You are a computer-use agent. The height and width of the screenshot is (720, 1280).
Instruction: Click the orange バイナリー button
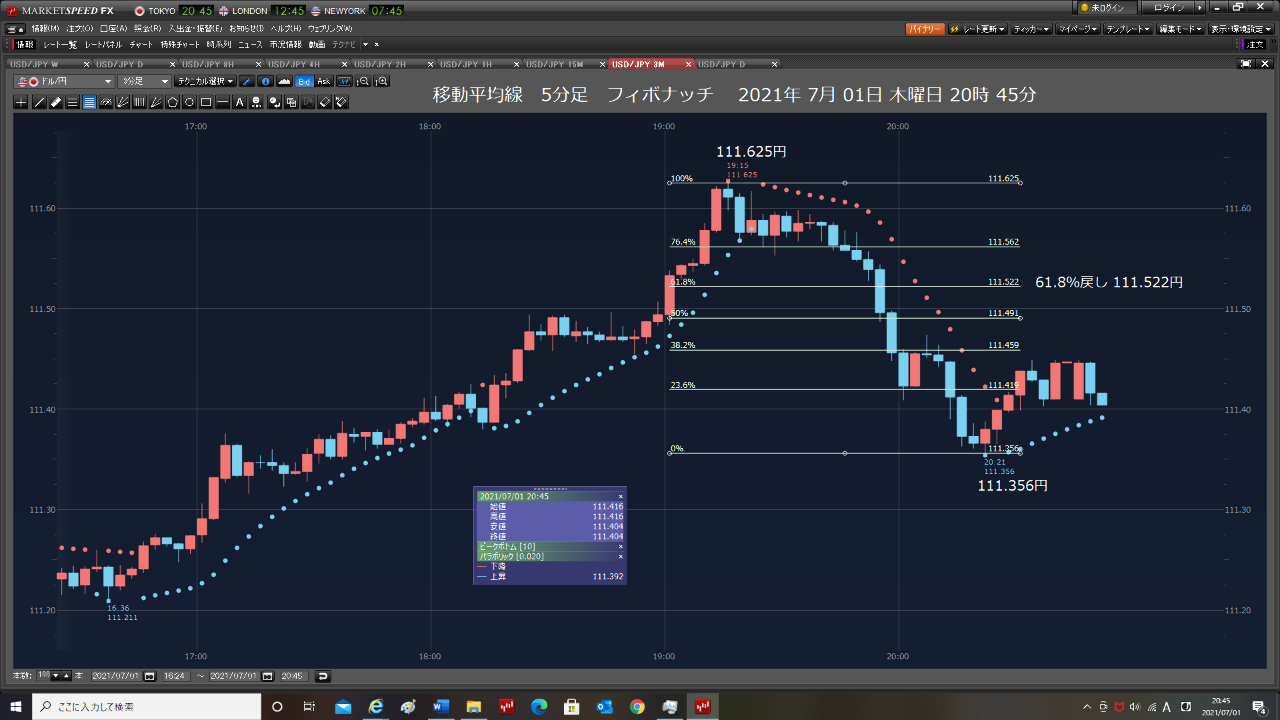coord(924,29)
